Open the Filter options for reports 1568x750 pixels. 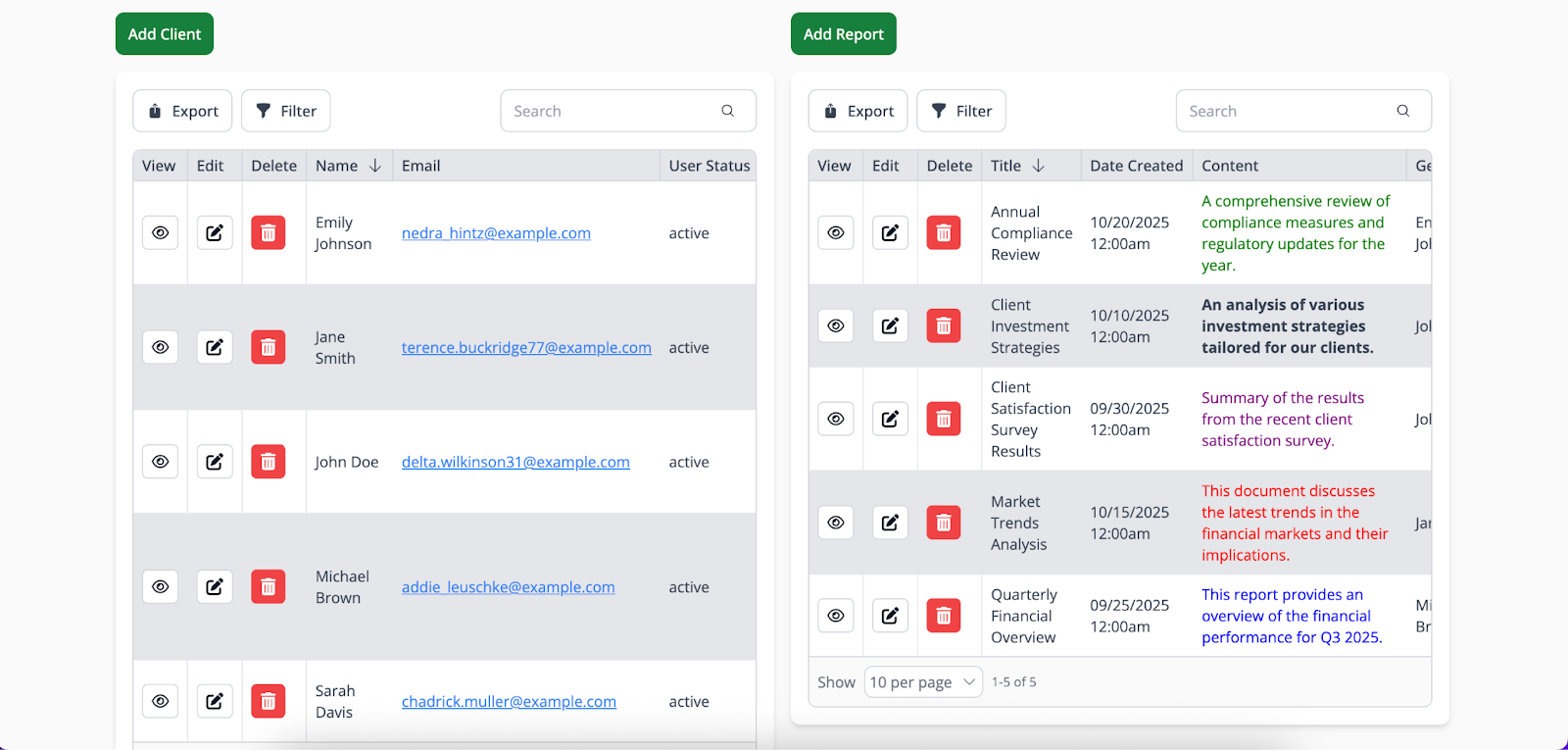(961, 111)
